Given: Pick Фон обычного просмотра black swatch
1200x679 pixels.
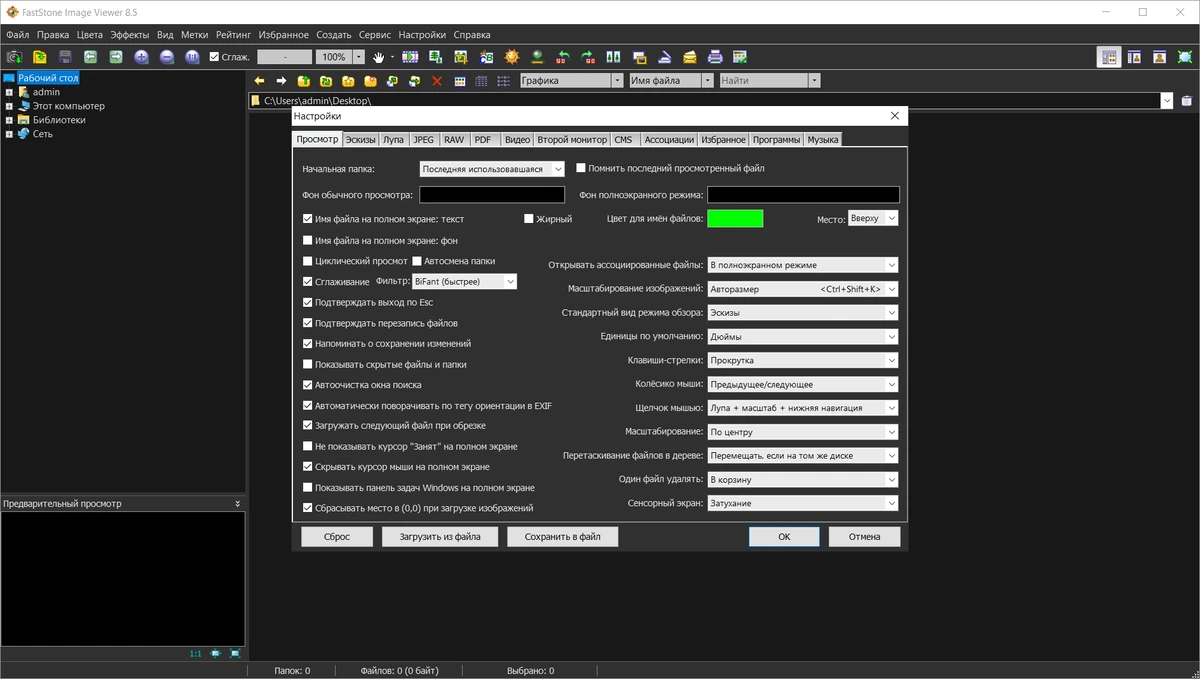Looking at the screenshot, I should click(x=492, y=195).
